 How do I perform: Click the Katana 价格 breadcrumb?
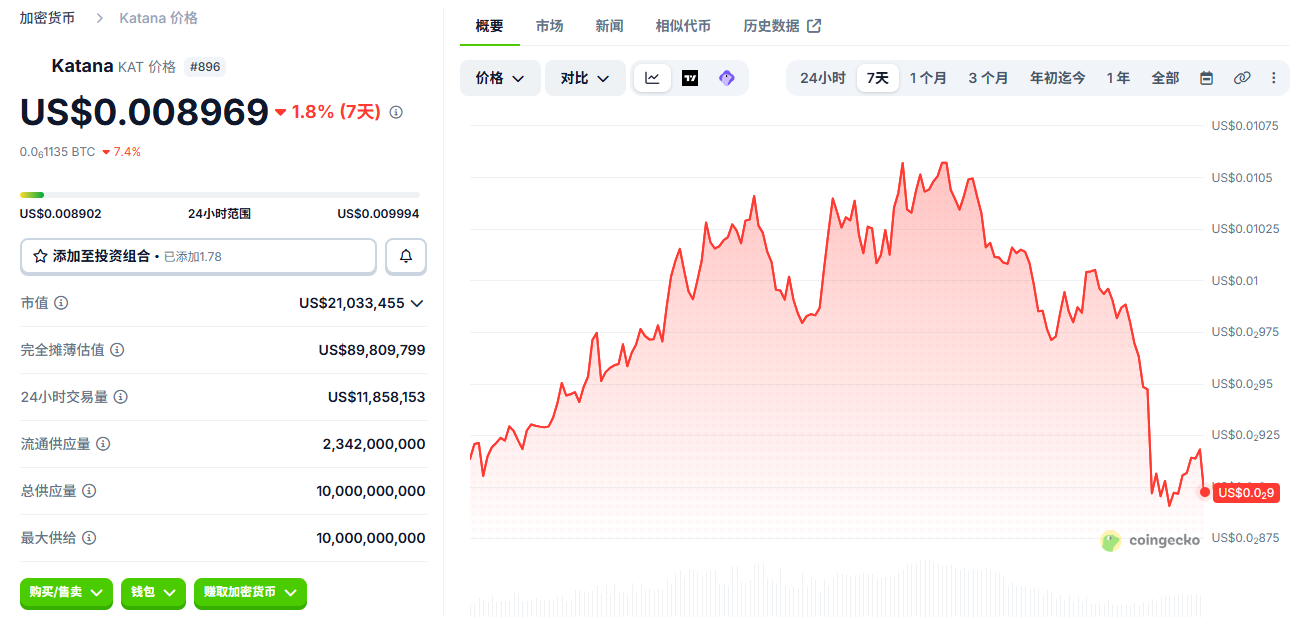click(158, 18)
